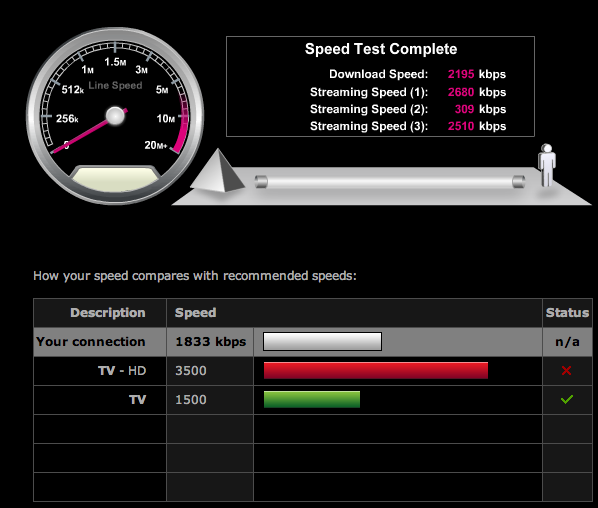Image resolution: width=598 pixels, height=508 pixels.
Task: Click the 20M+ mark on the gauge
Action: pos(156,145)
